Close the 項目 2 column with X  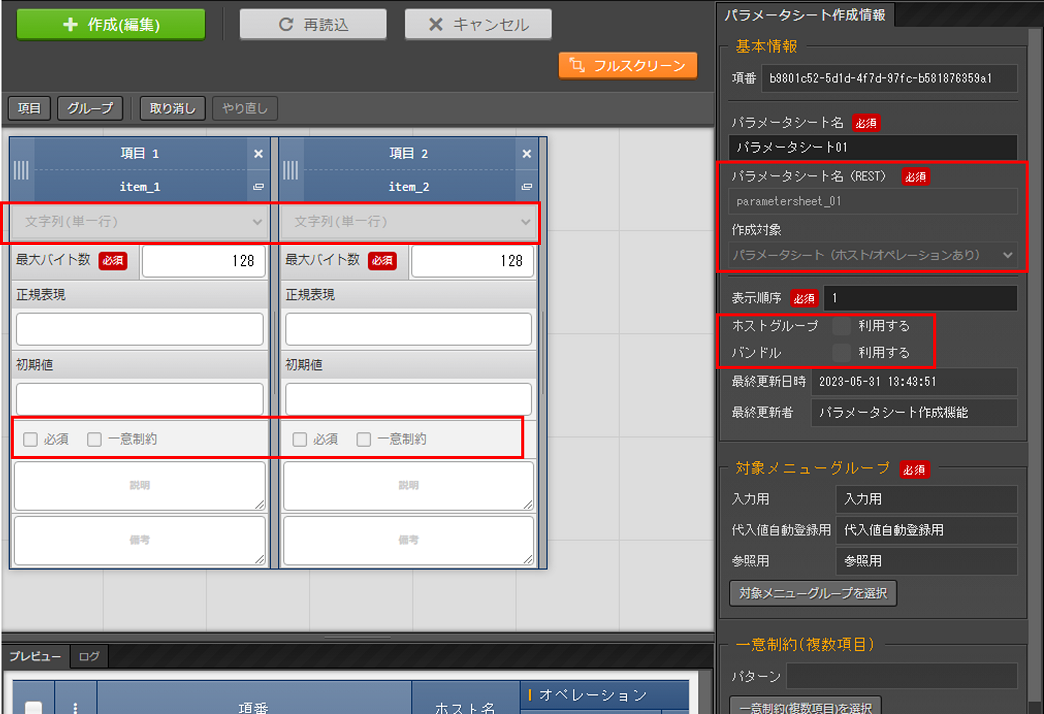coord(527,154)
